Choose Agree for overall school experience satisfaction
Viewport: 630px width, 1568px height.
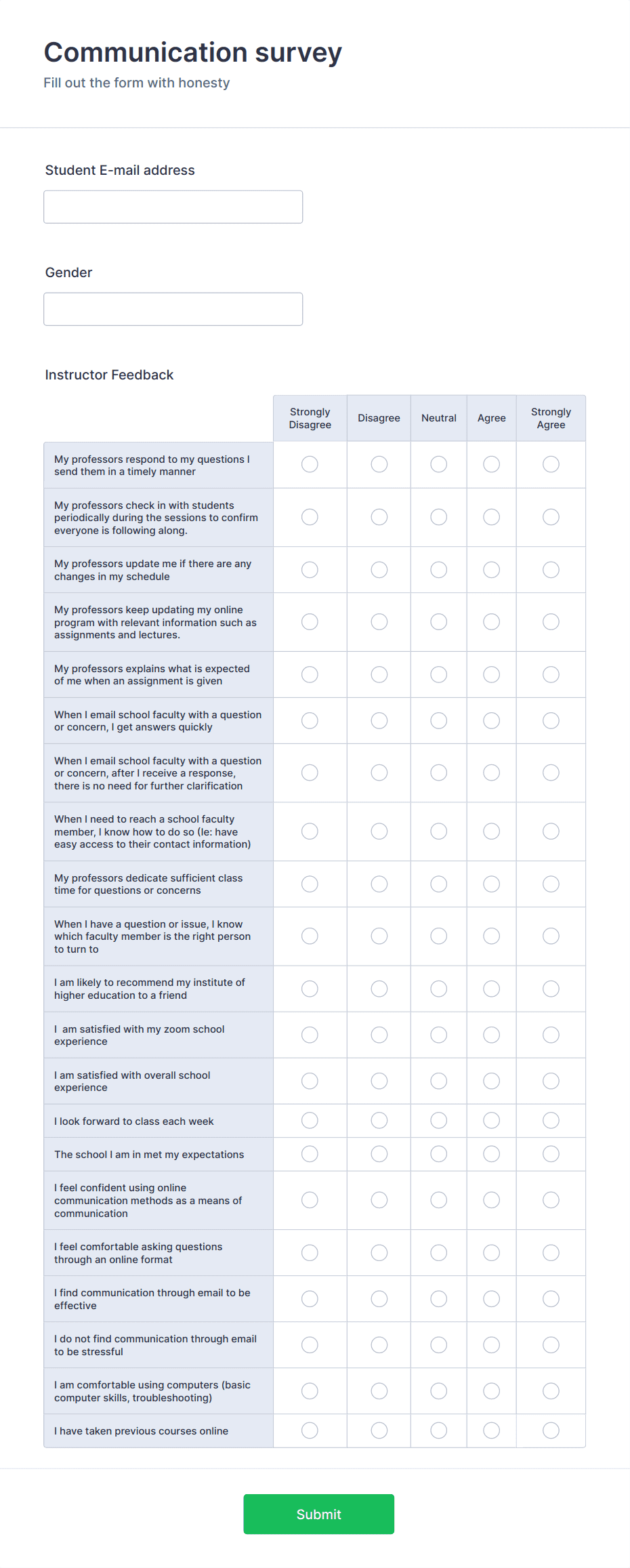[491, 1081]
